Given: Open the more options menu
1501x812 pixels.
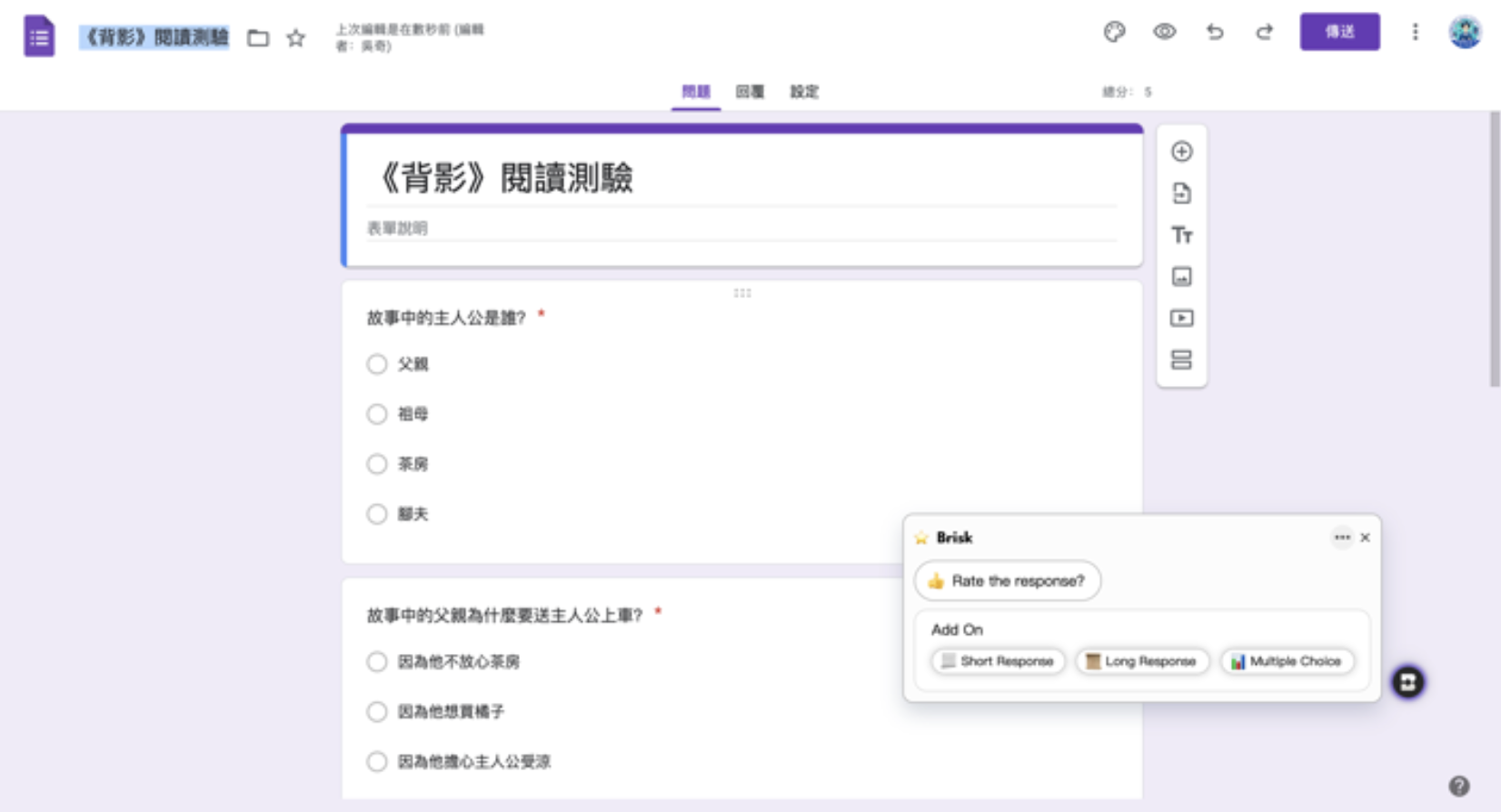Looking at the screenshot, I should click(x=1415, y=32).
